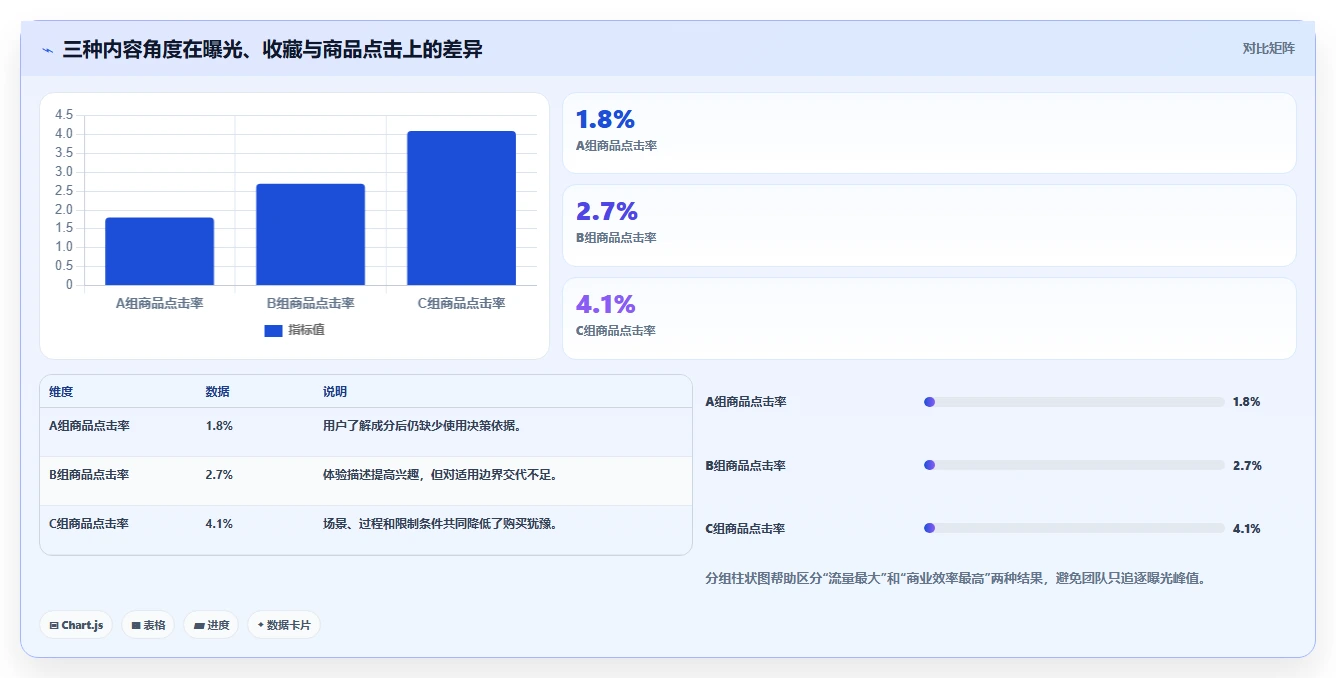This screenshot has height=678, width=1336.
Task: Open the 2.7% data card
Action: click(x=929, y=225)
